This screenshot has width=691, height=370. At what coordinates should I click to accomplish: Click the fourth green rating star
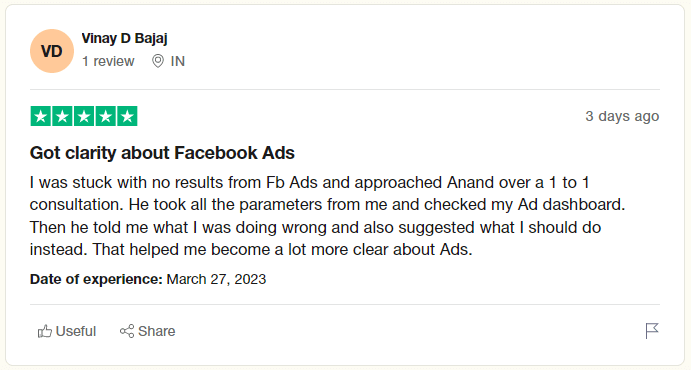point(105,116)
